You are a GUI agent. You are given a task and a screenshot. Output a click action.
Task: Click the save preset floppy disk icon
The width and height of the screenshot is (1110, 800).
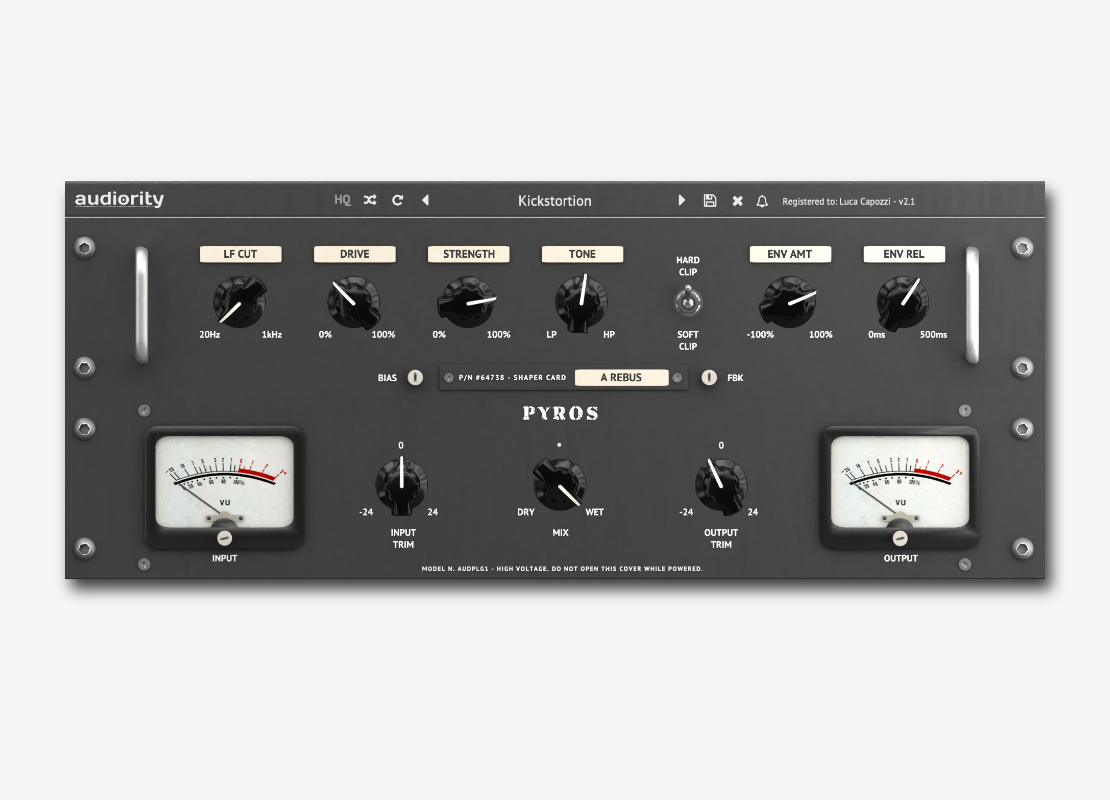coord(710,200)
